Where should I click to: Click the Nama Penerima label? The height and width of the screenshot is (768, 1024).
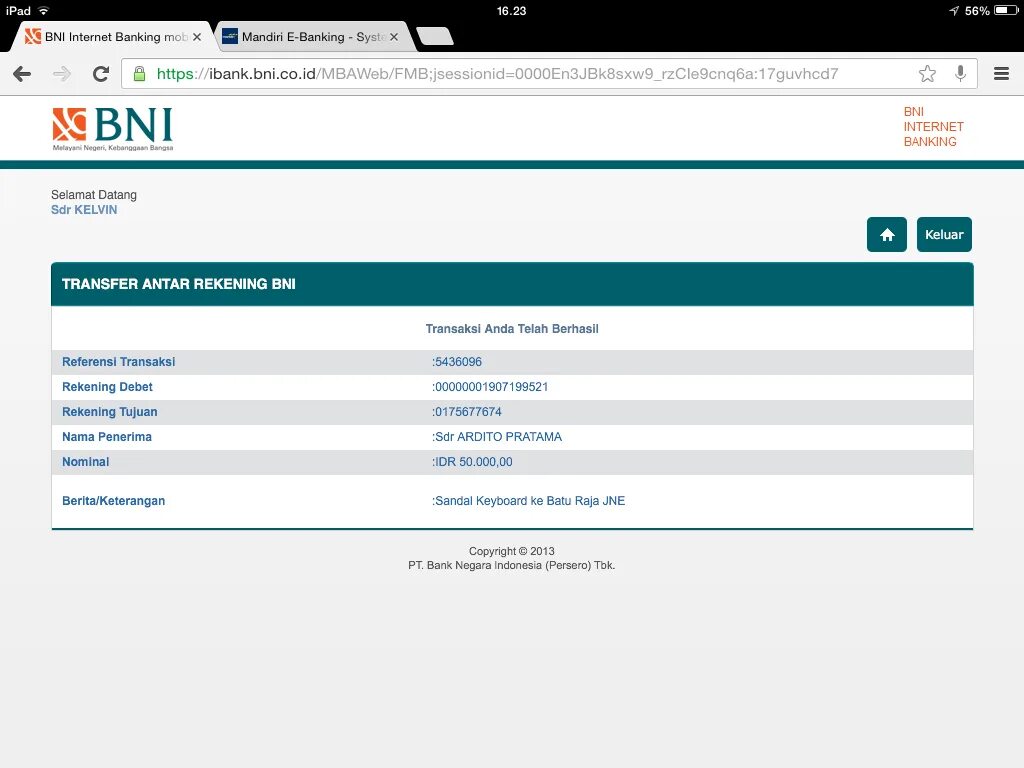[x=106, y=437]
